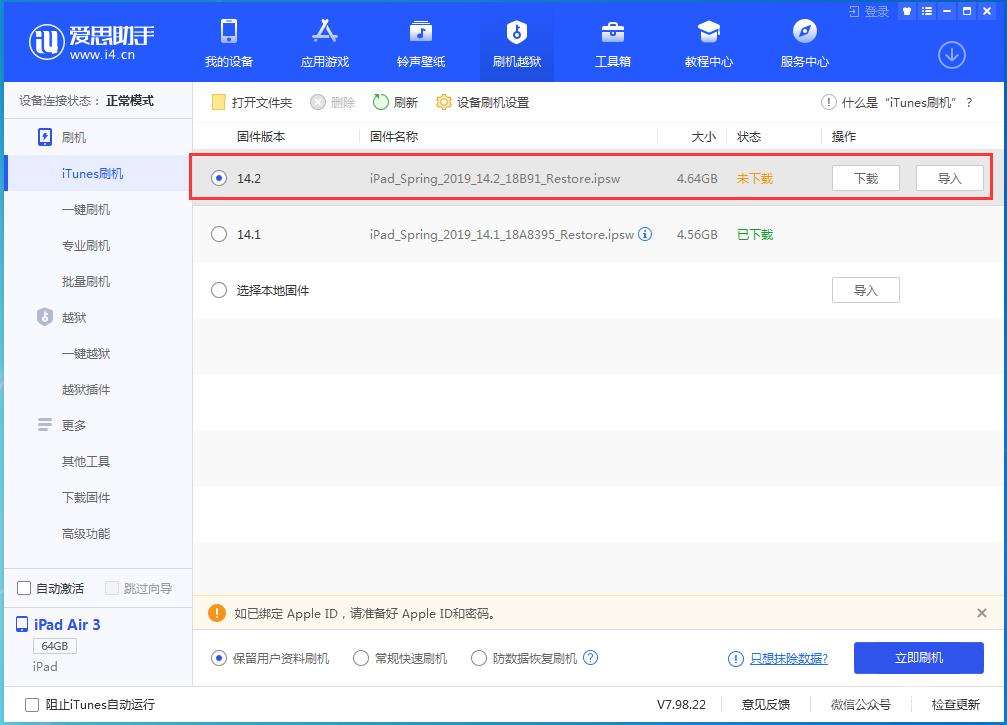Open the 铃声壁纸 (Ringtones & Wallpapers) section
Screen dimensions: 1007x725
[419, 42]
